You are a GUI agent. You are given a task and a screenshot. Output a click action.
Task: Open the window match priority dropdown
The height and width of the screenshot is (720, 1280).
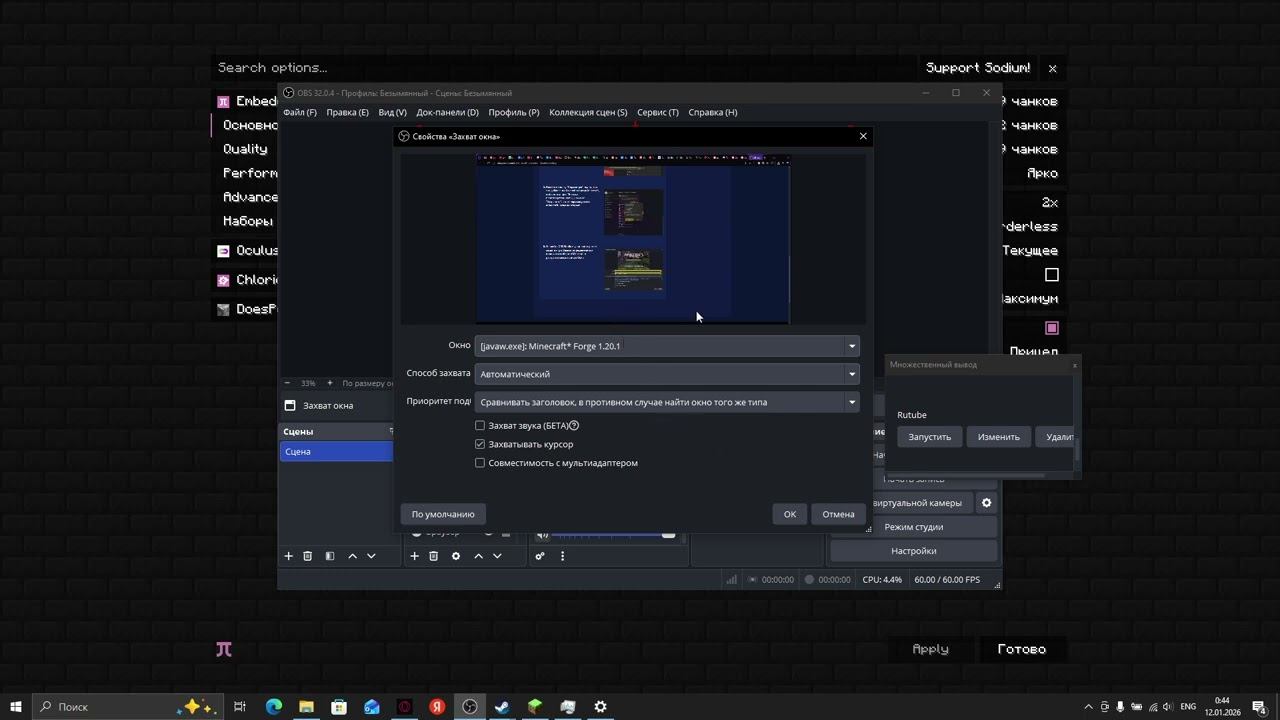pyautogui.click(x=666, y=402)
